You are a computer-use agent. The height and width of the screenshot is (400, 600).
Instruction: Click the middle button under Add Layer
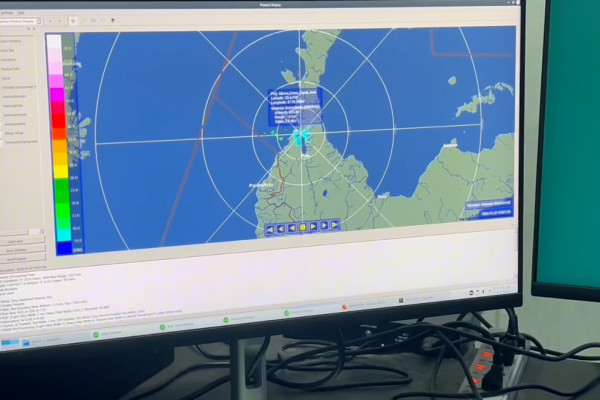coord(20,250)
